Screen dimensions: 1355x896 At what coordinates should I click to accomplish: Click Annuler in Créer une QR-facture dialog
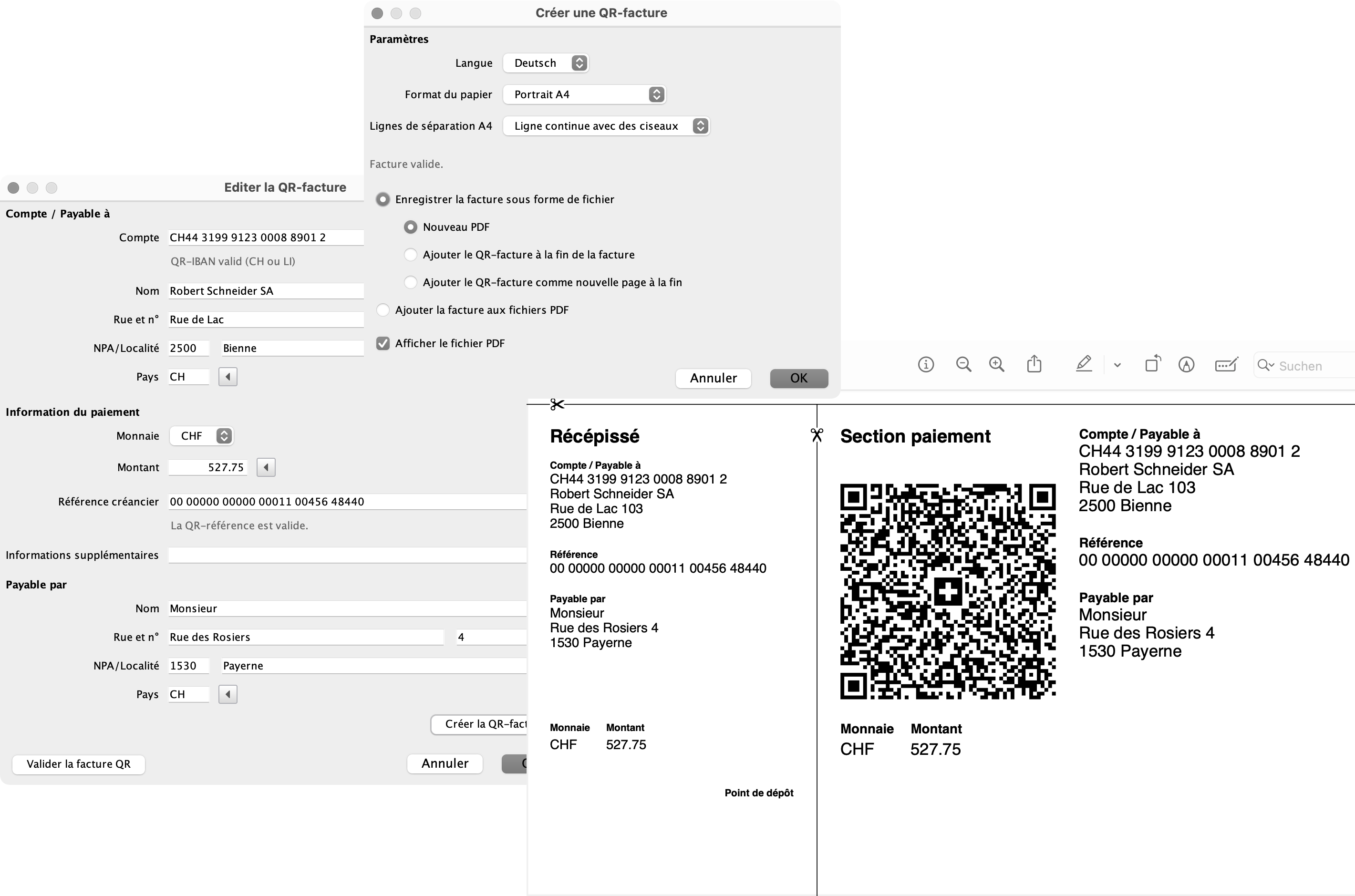713,378
